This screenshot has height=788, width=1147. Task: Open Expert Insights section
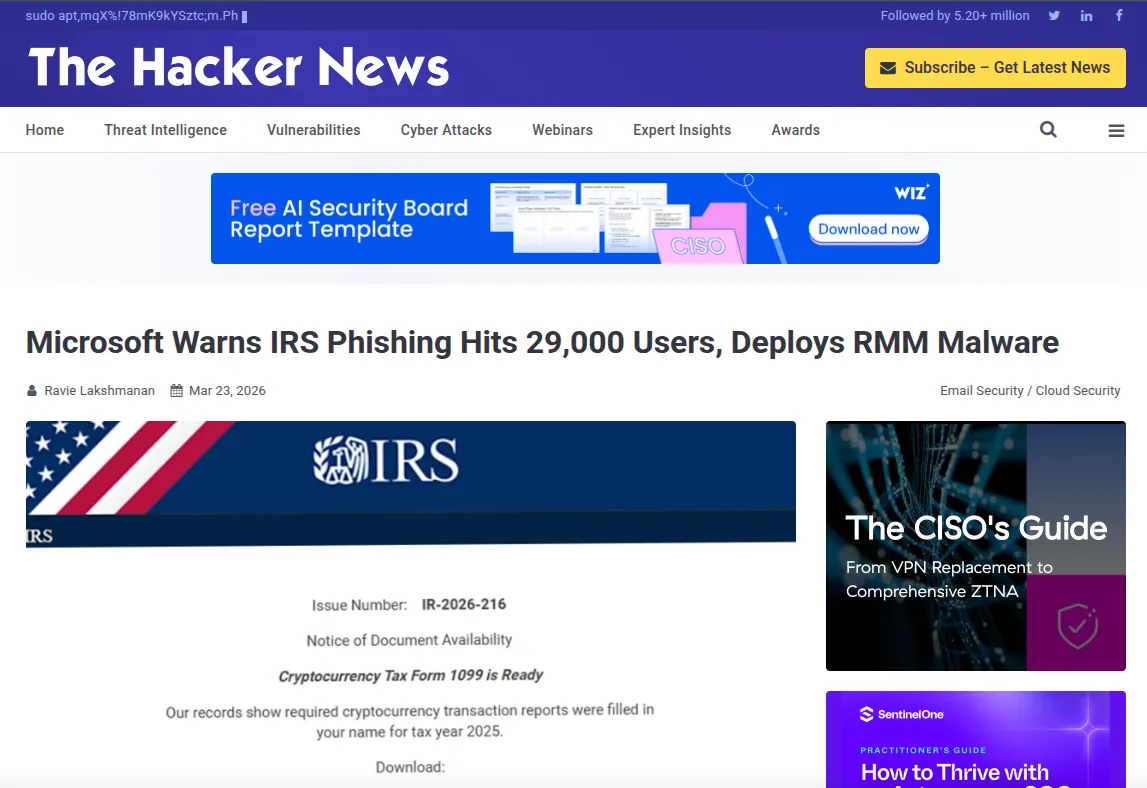pyautogui.click(x=682, y=130)
